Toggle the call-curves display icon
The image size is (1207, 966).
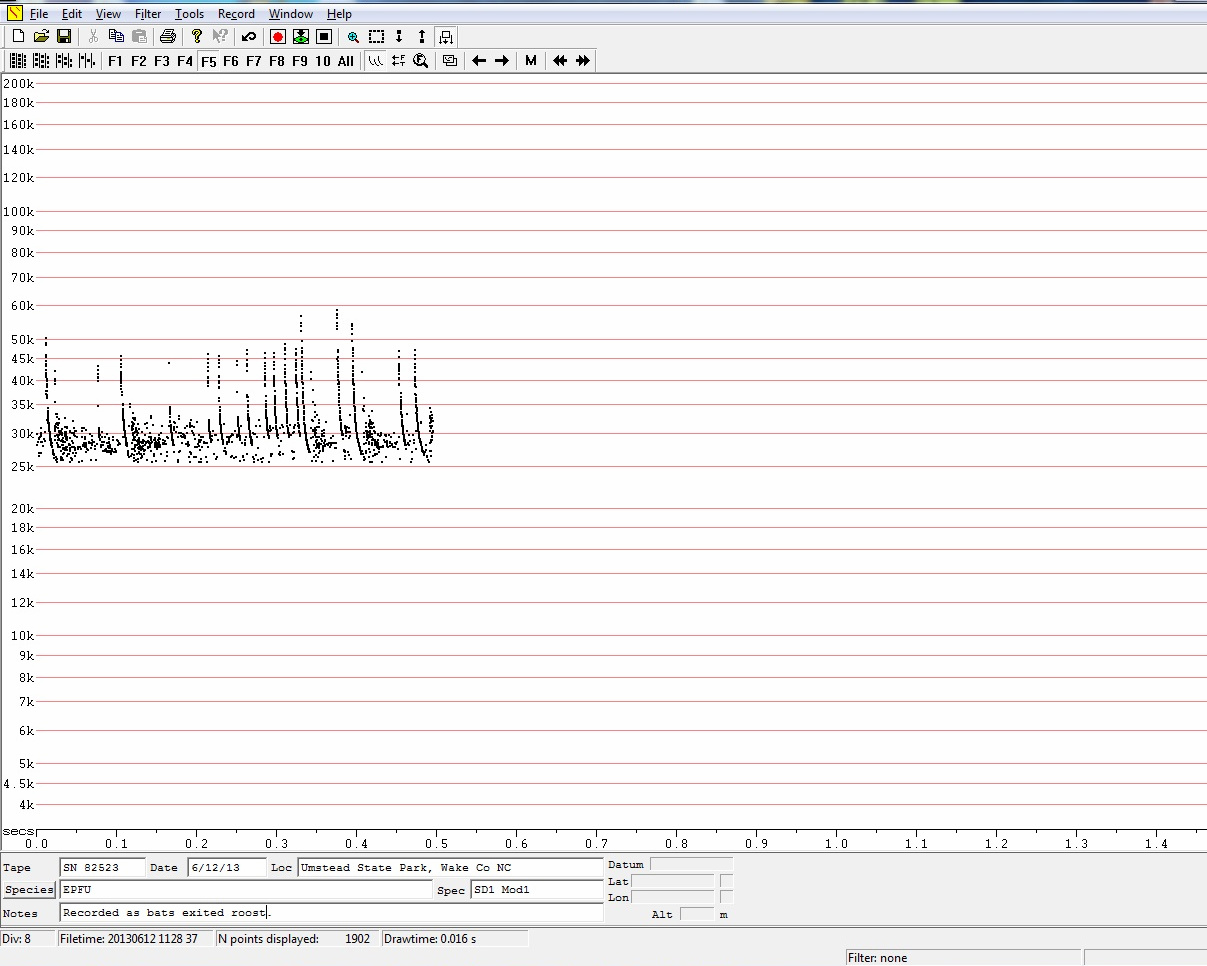pos(376,61)
